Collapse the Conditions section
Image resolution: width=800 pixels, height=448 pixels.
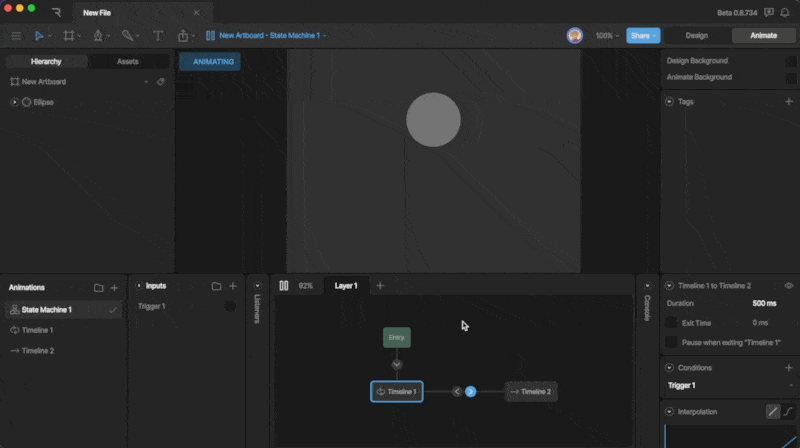click(669, 367)
